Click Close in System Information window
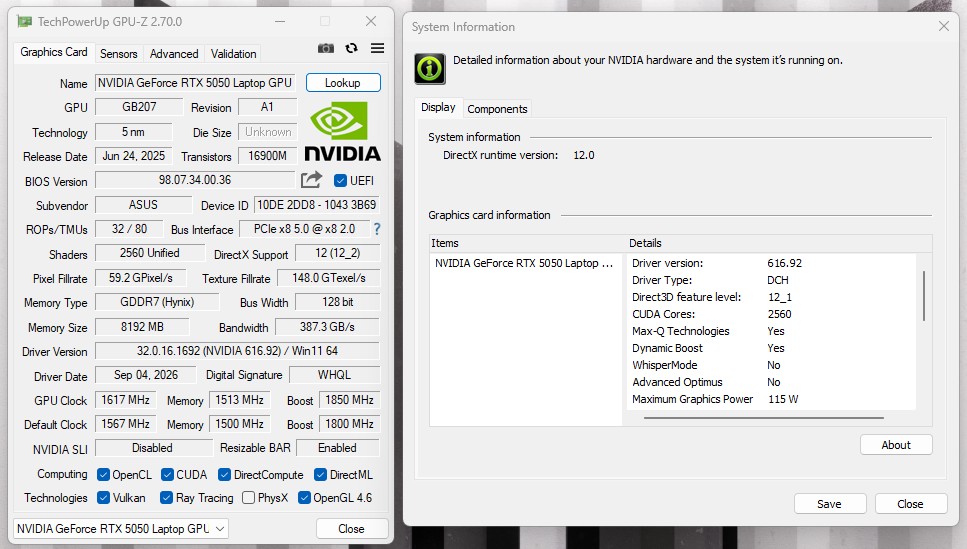967x549 pixels. [910, 504]
